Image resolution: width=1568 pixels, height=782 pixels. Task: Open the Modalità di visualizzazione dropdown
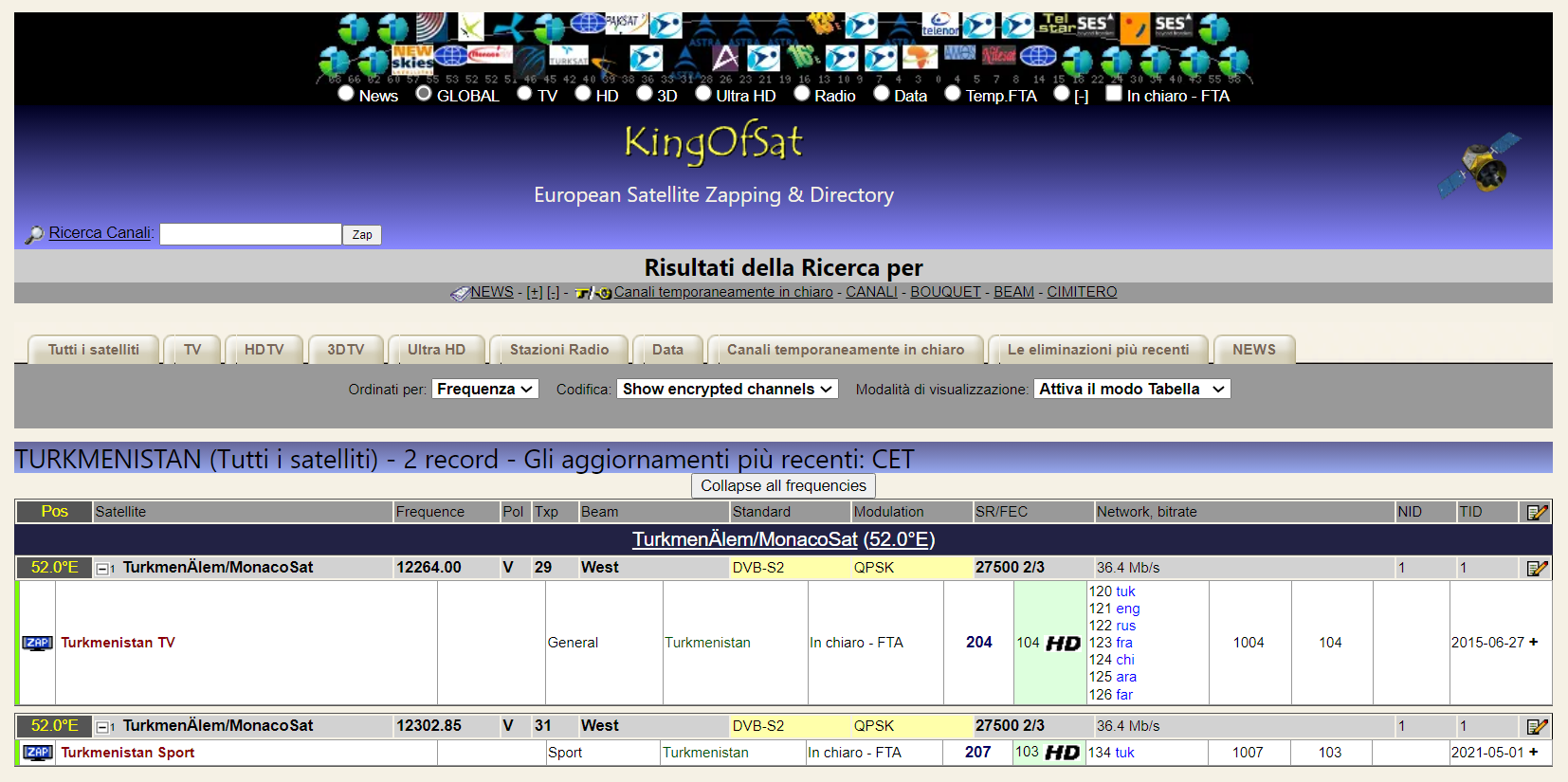[1131, 389]
